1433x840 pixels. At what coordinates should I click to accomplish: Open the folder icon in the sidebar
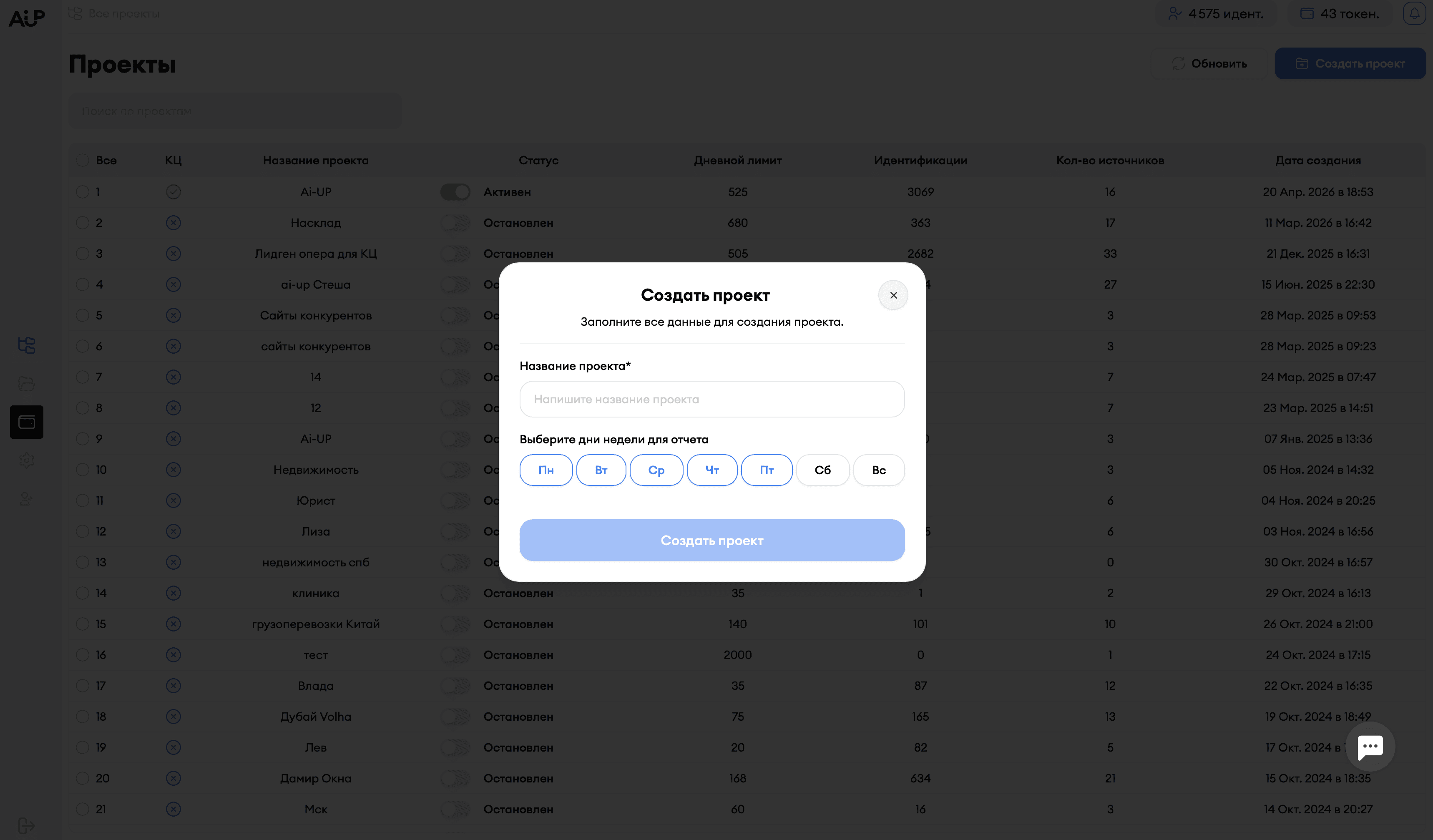(x=27, y=383)
